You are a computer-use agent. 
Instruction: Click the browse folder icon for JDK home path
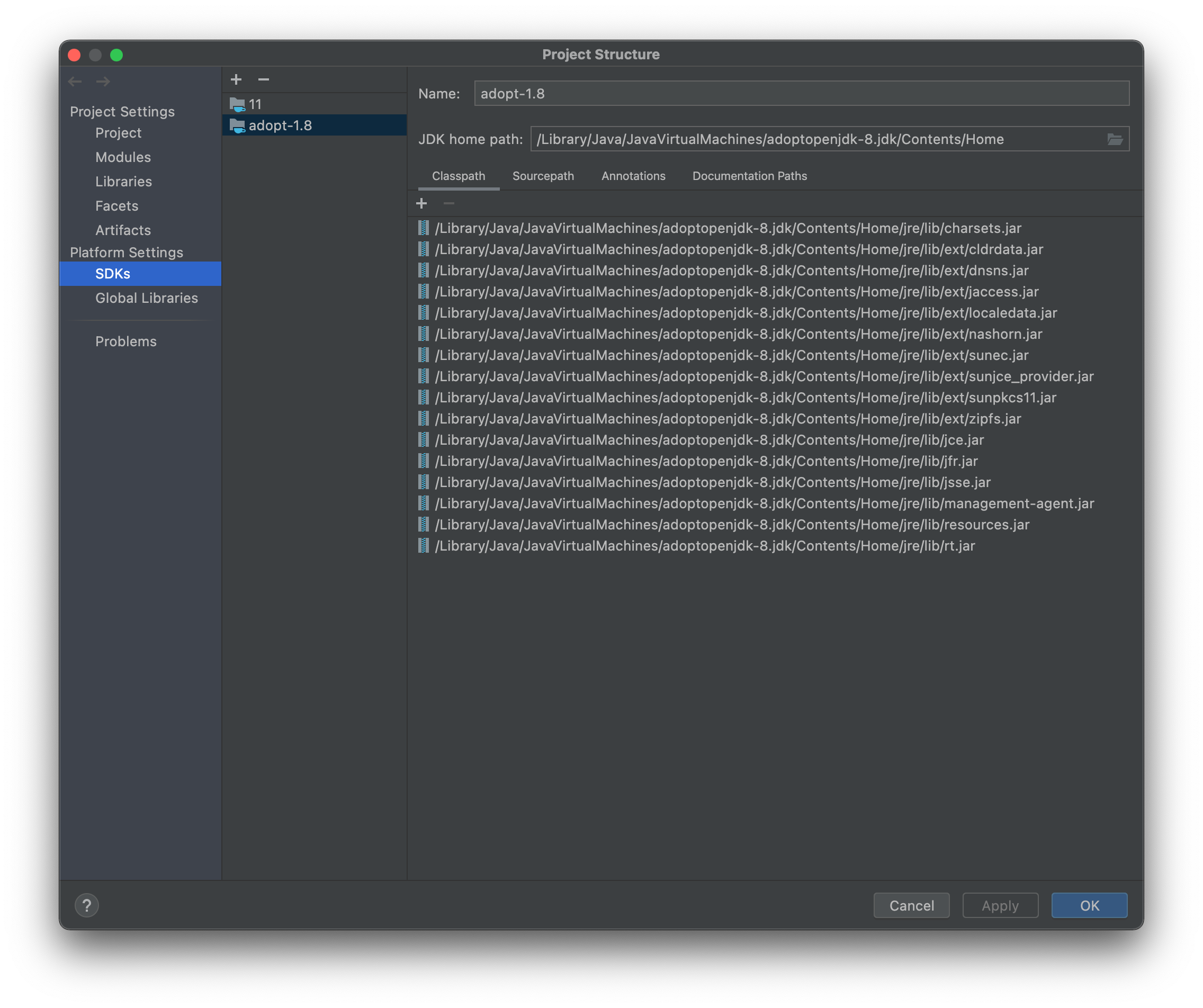coord(1114,139)
